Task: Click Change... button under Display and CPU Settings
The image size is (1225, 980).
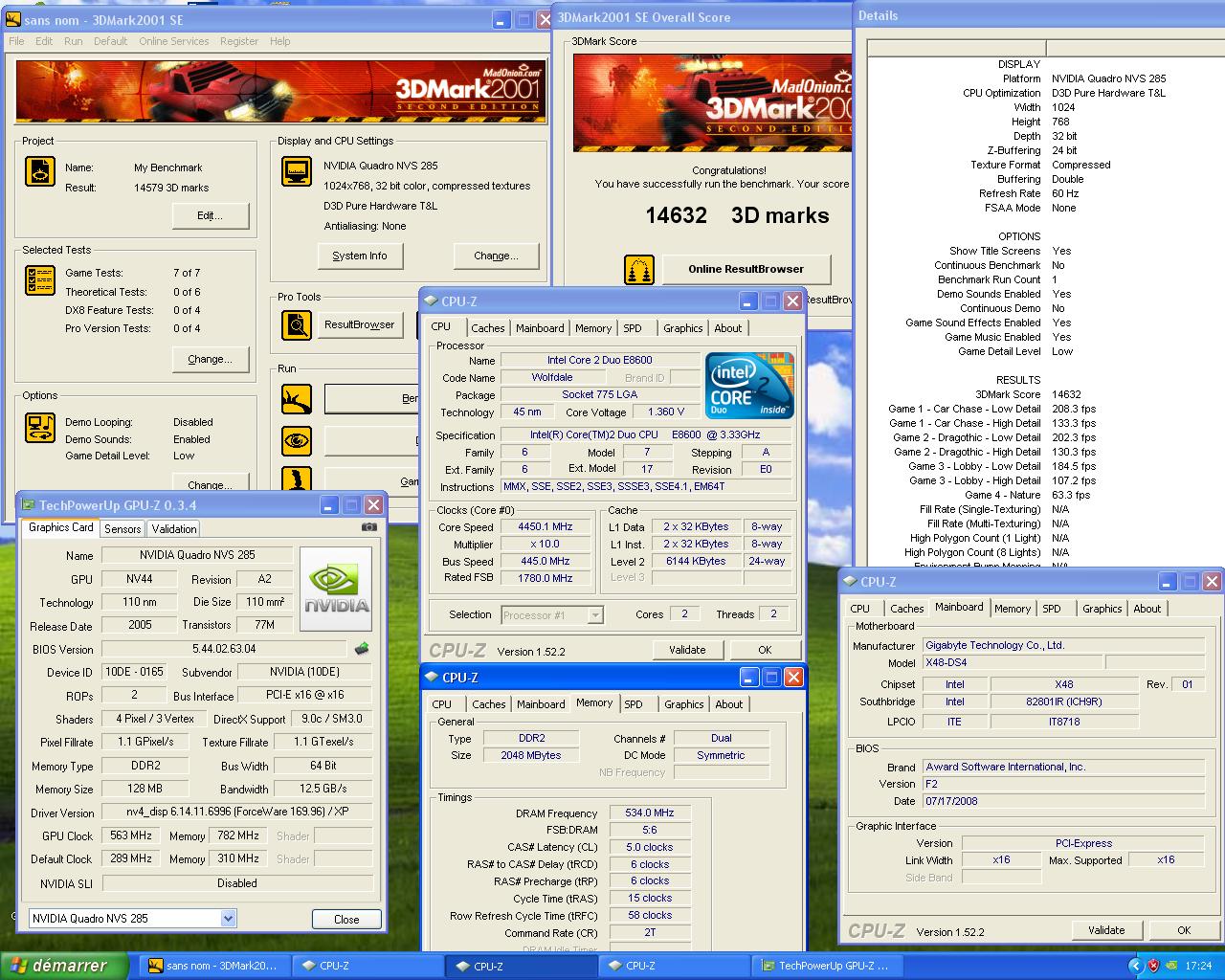Action: tap(496, 256)
